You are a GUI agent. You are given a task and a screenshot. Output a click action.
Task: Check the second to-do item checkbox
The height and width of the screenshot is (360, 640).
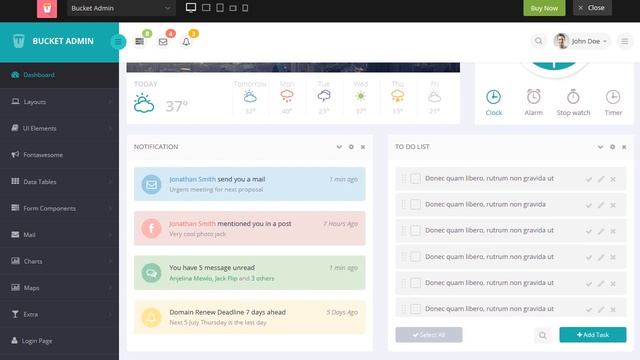416,204
